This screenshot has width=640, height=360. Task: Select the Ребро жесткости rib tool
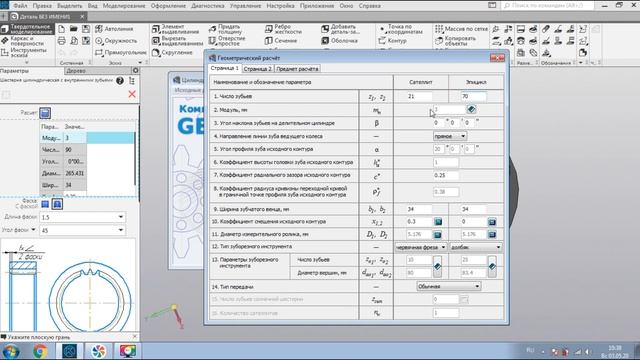283,29
